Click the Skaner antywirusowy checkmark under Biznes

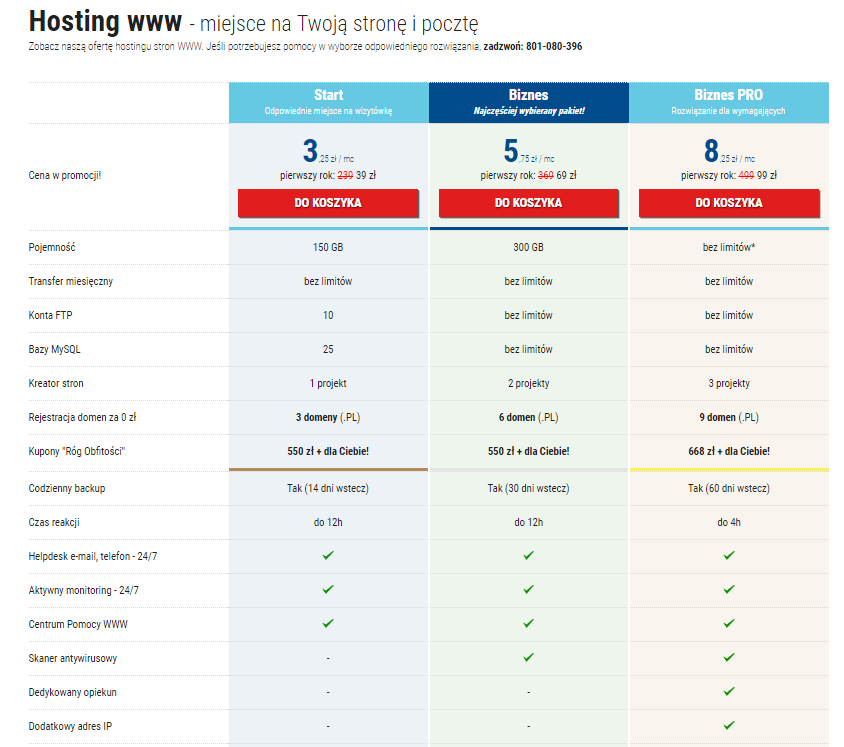pos(528,657)
